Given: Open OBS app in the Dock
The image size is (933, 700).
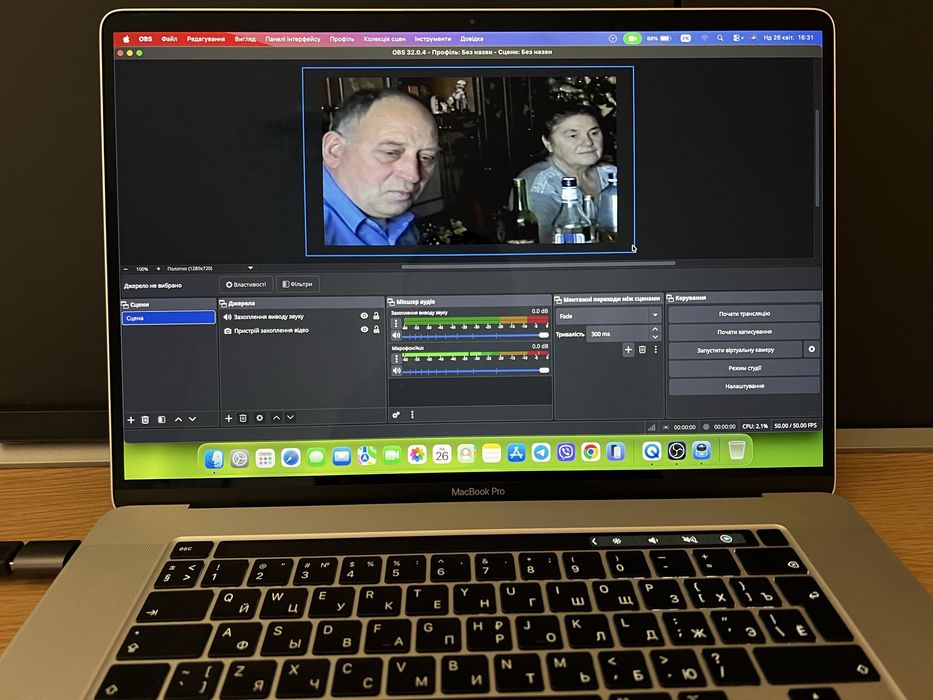Looking at the screenshot, I should click(677, 452).
